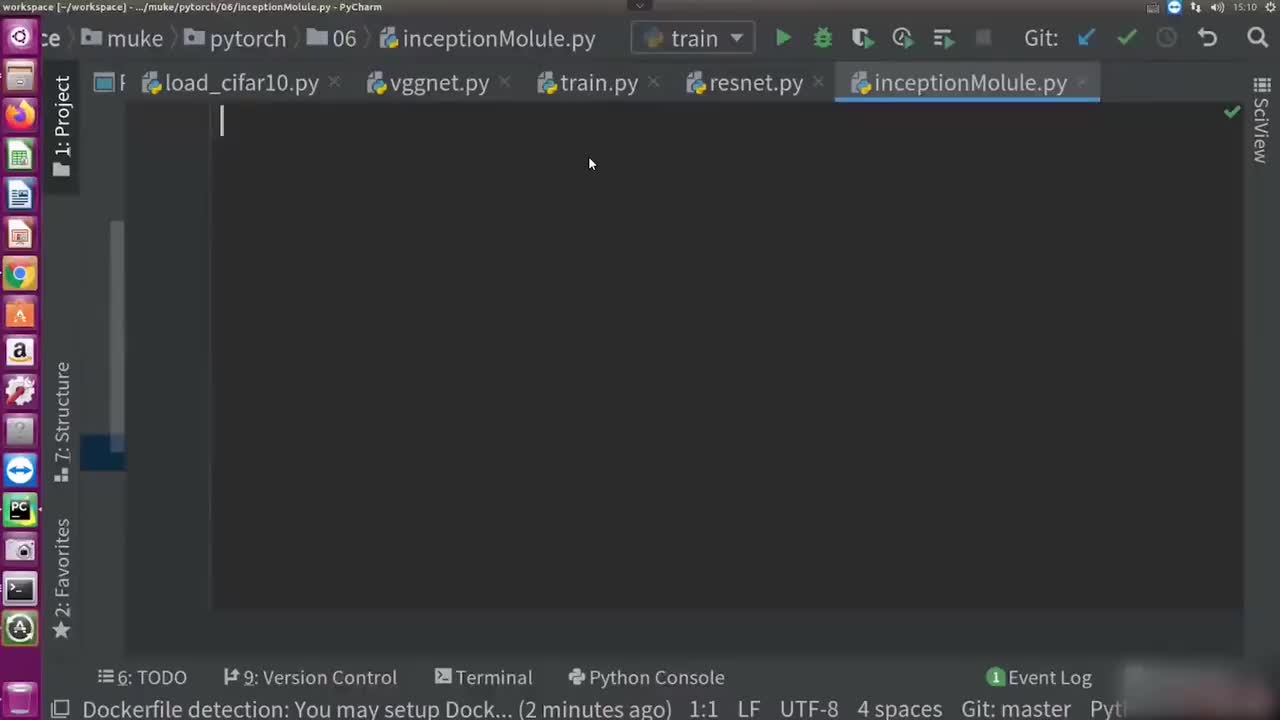This screenshot has width=1280, height=720.
Task: Click the pytorch breadcrumb folder
Action: 235,38
